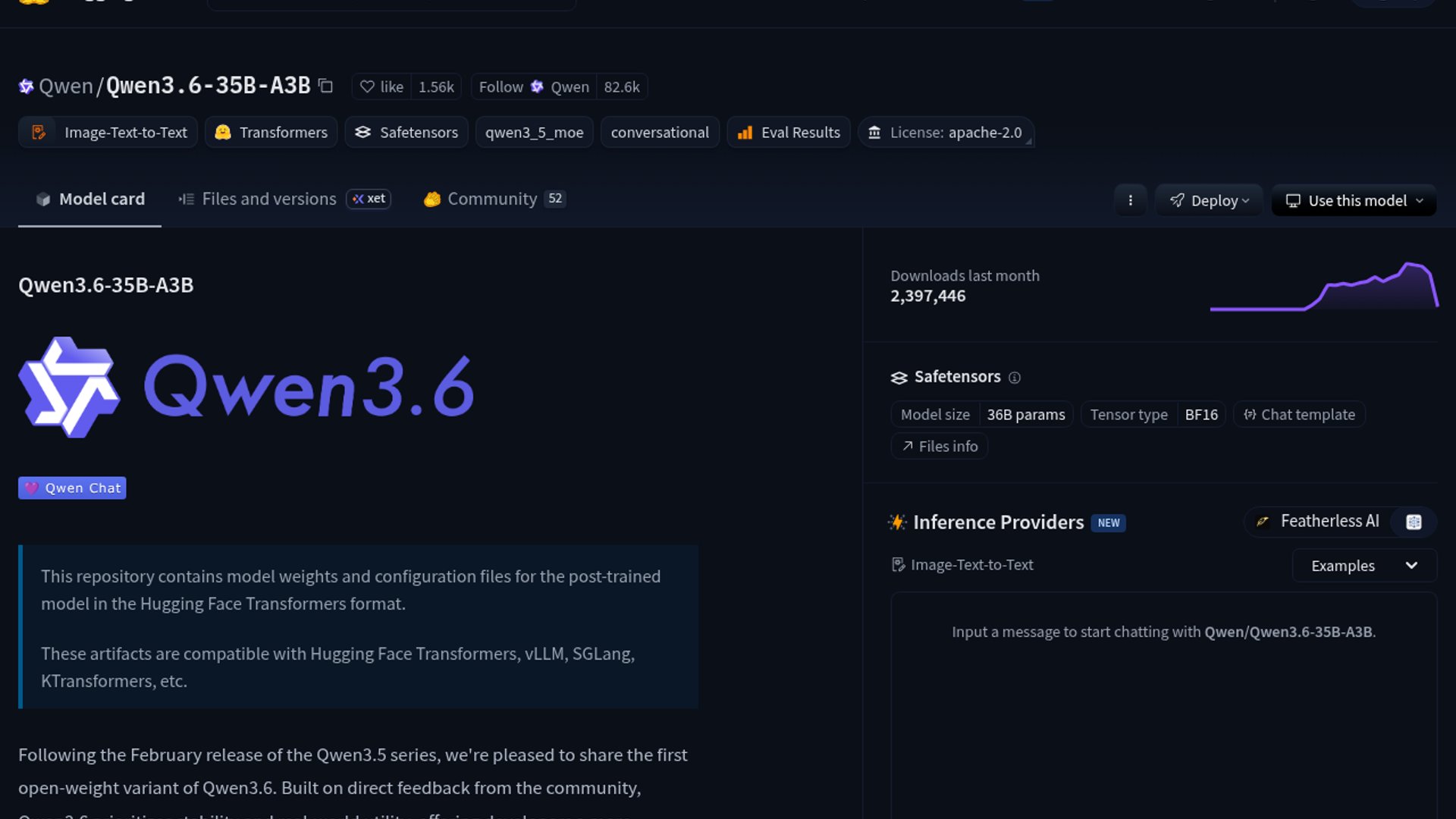The height and width of the screenshot is (819, 1456).
Task: Click the Qwen avatar icon in the Follow button
Action: tap(537, 86)
